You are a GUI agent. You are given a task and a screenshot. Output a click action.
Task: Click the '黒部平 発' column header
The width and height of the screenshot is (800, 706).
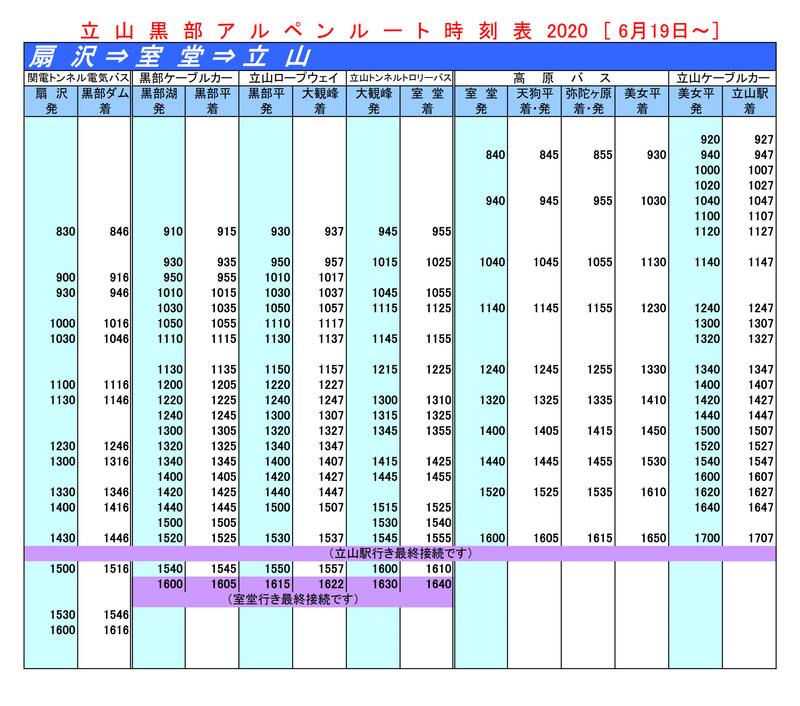pyautogui.click(x=266, y=101)
